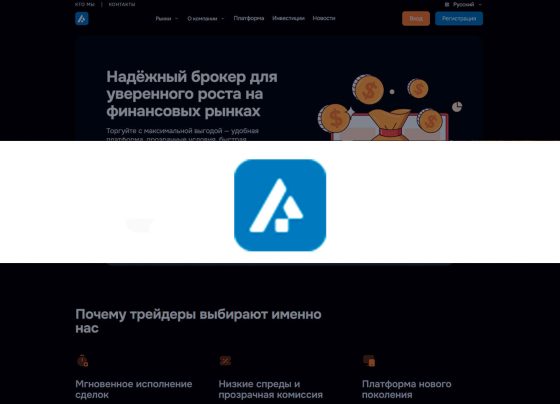The height and width of the screenshot is (404, 560).
Task: Click the platform icon above Платформа нового поколения
Action: coord(369,360)
